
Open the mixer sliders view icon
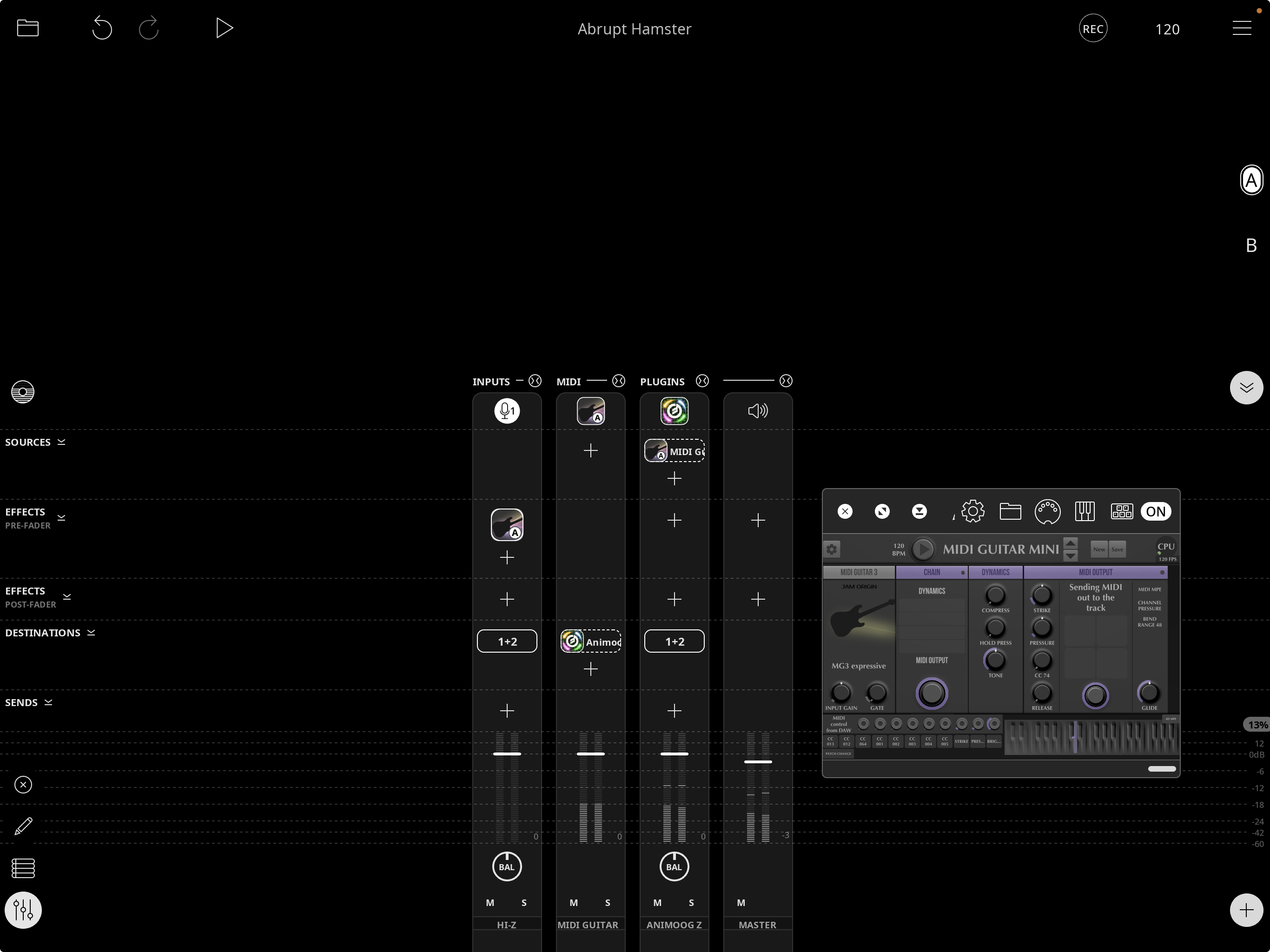coord(23,910)
